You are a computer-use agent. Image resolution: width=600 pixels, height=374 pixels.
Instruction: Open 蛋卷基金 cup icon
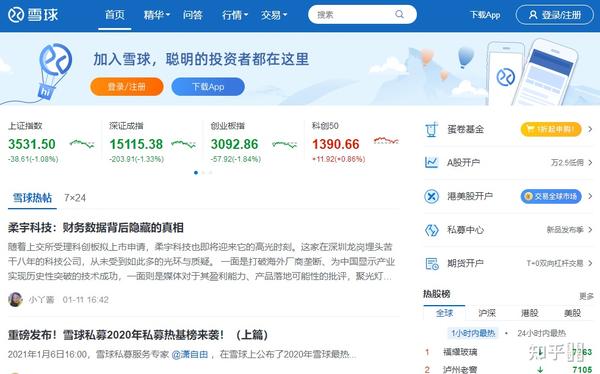tap(431, 129)
